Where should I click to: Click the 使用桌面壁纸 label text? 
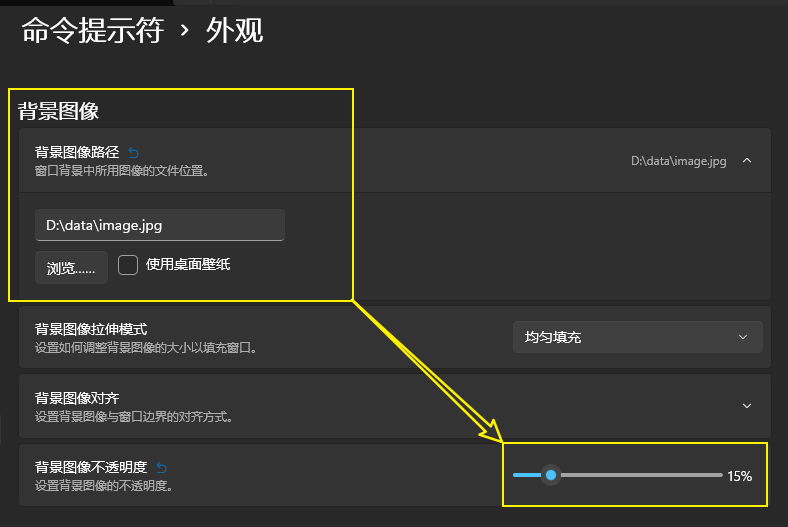(189, 265)
